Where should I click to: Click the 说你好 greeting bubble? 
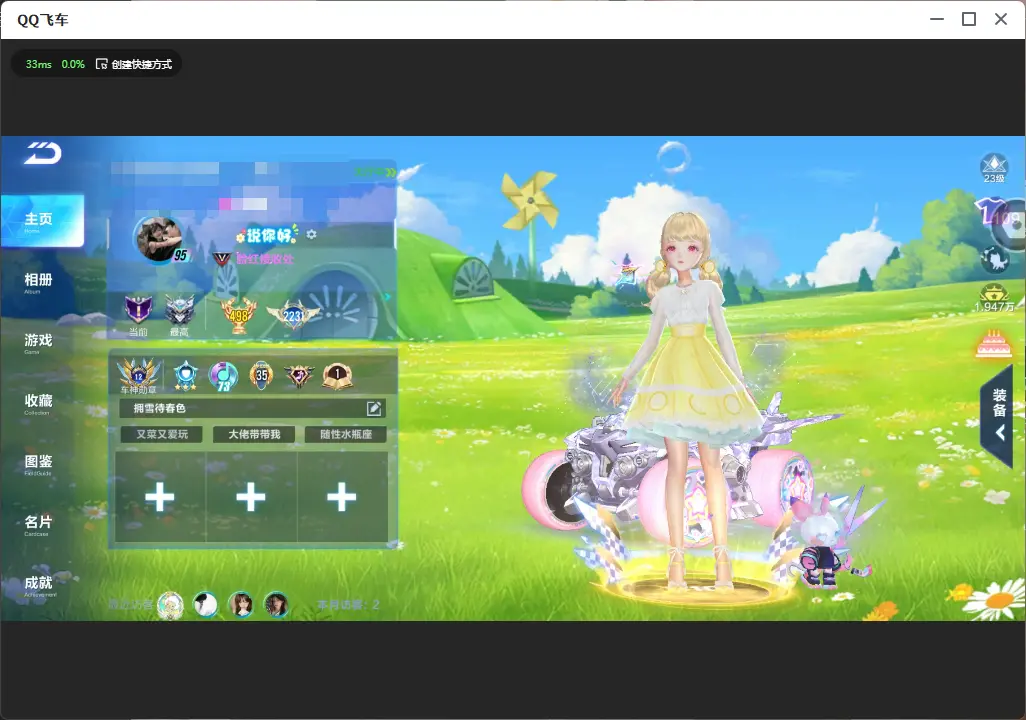coord(268,234)
